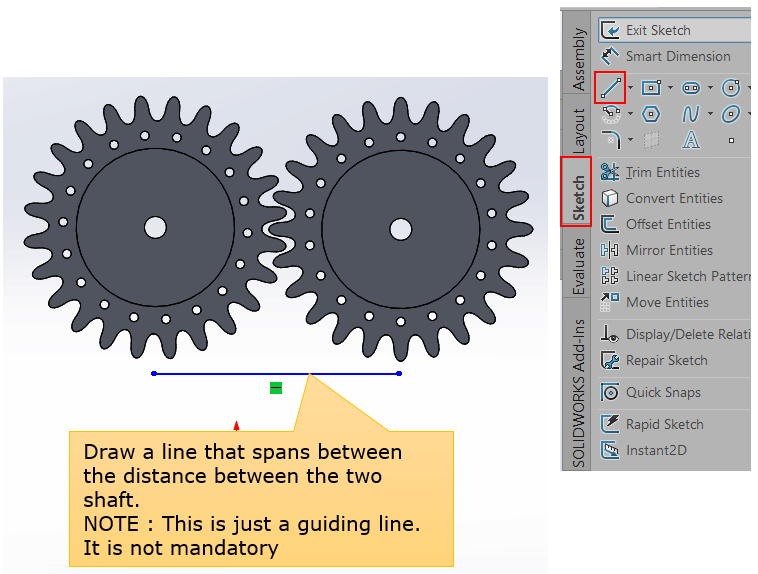Viewport: 758px width, 574px height.
Task: Select the Ellipse sketch tool
Action: (x=731, y=114)
